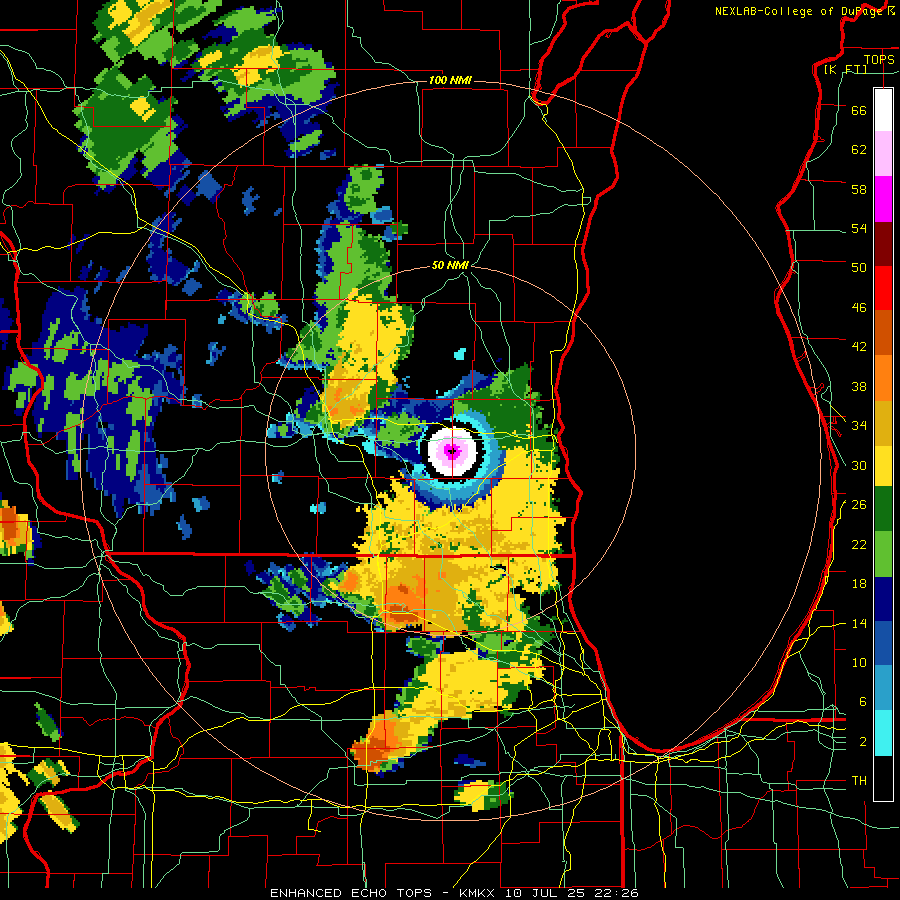900x900 pixels.
Task: Click the K FT units label
Action: point(845,69)
